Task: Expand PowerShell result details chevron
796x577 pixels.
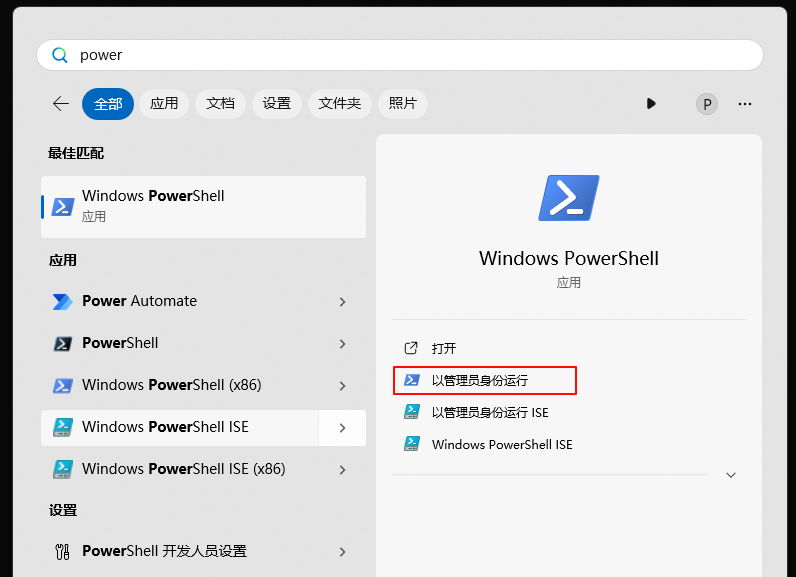Action: click(x=342, y=344)
